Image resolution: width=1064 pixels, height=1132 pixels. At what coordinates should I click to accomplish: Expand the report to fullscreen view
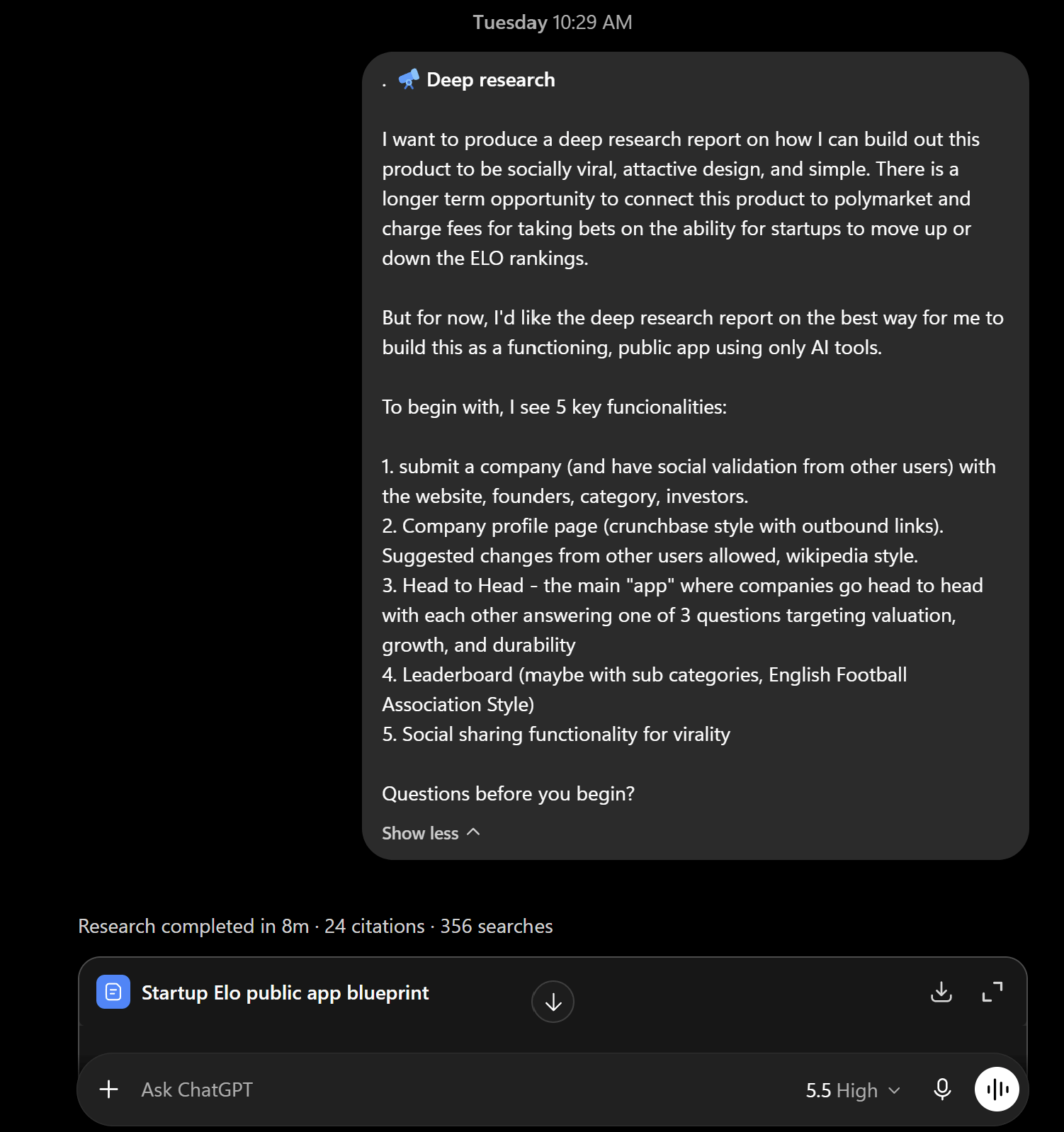click(992, 992)
